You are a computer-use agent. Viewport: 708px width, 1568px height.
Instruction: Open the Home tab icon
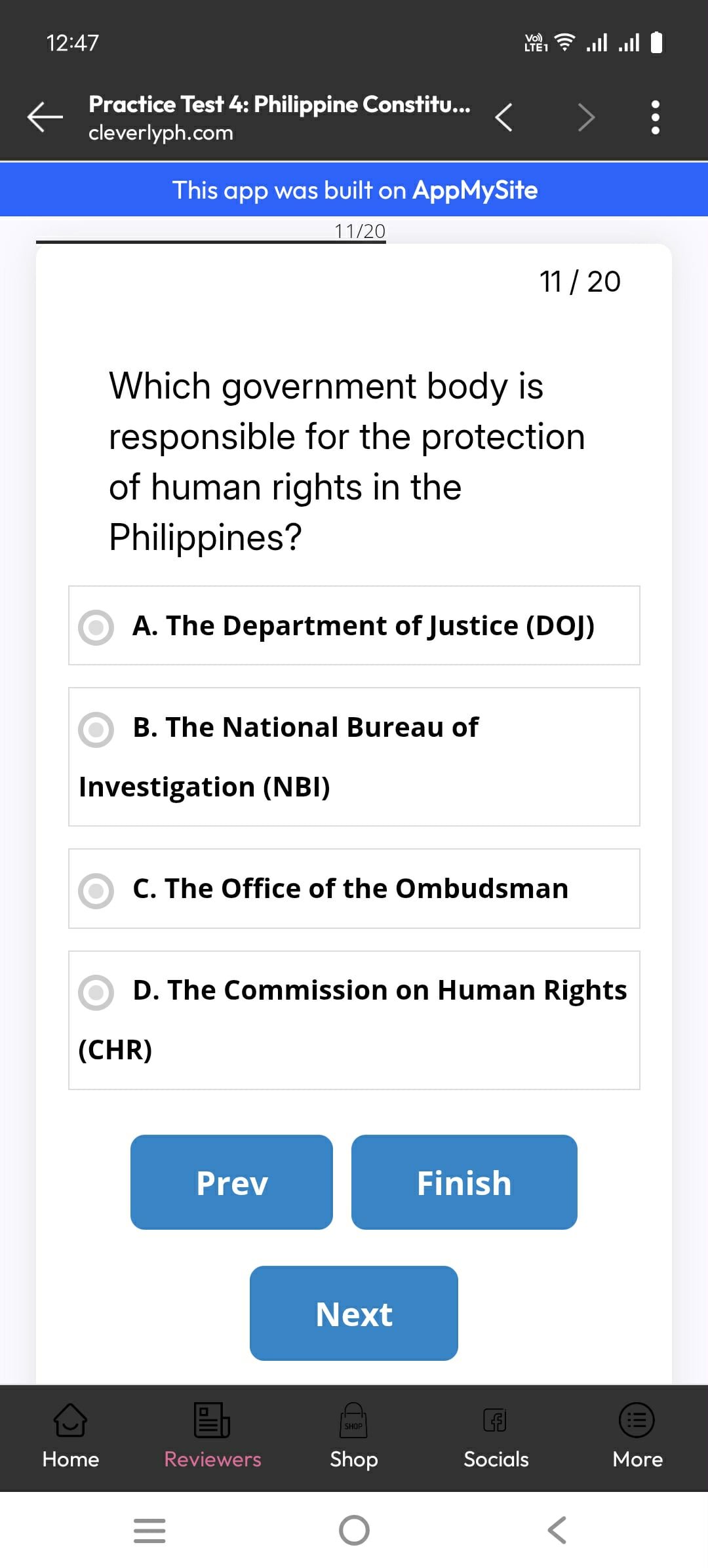point(70,1420)
